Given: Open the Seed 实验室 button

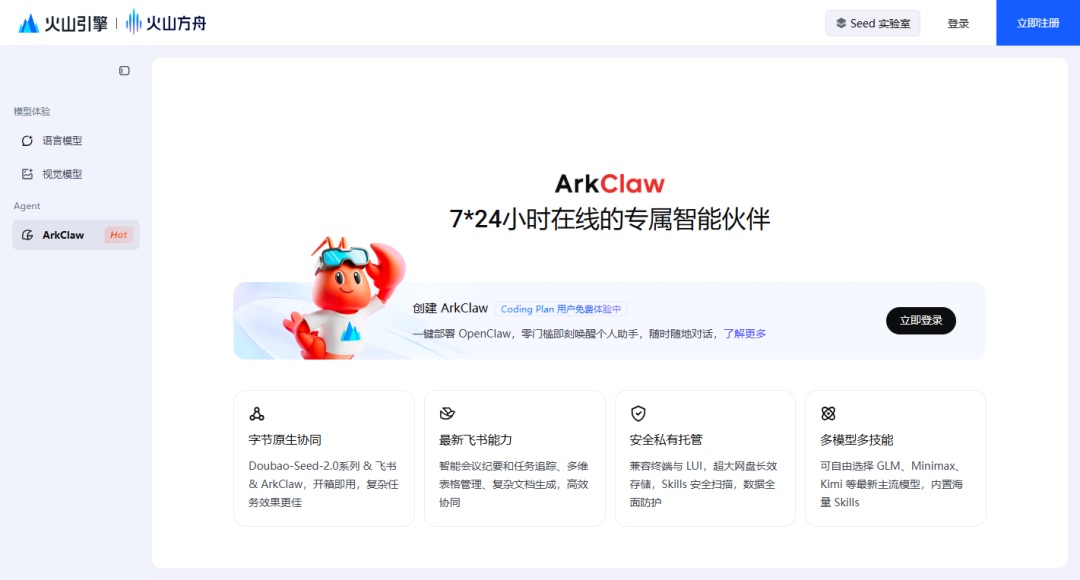Looking at the screenshot, I should [873, 23].
